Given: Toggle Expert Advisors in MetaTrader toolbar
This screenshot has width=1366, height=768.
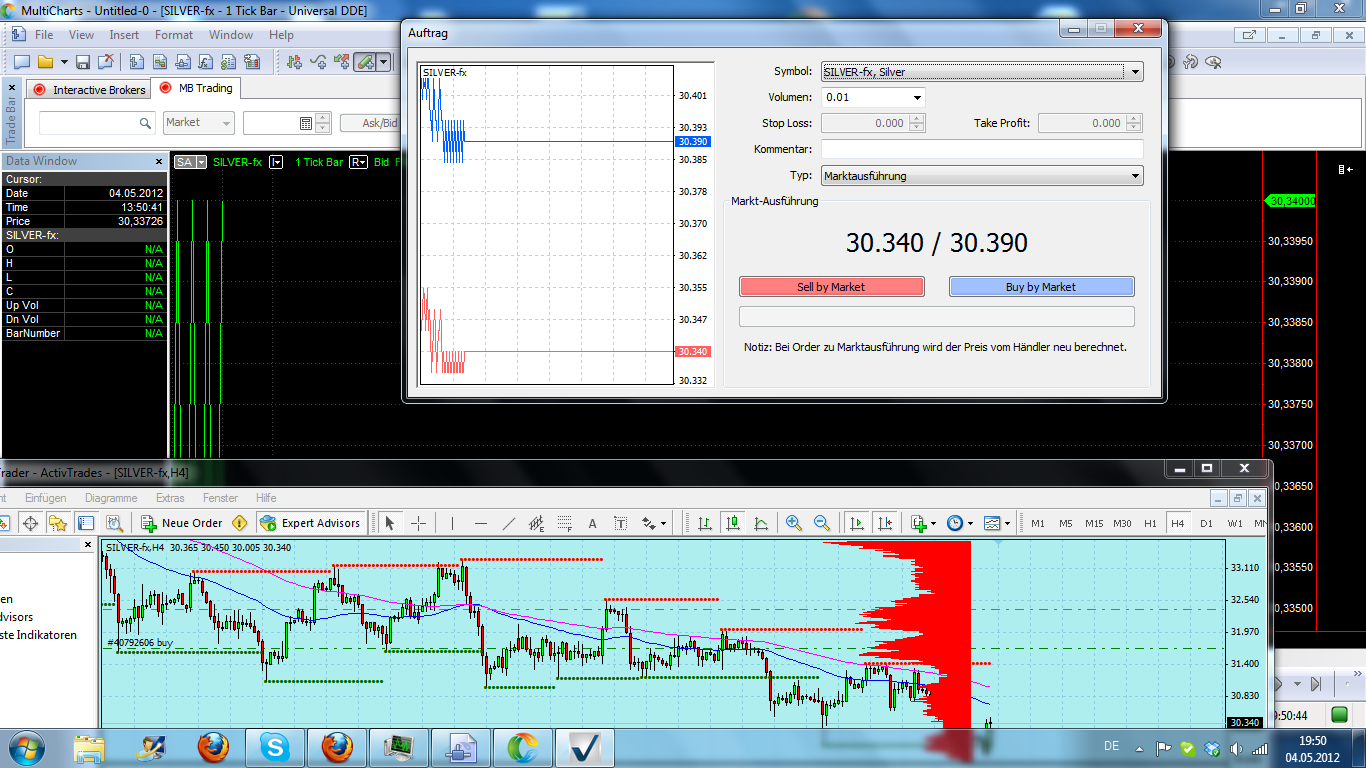Looking at the screenshot, I should pos(309,523).
